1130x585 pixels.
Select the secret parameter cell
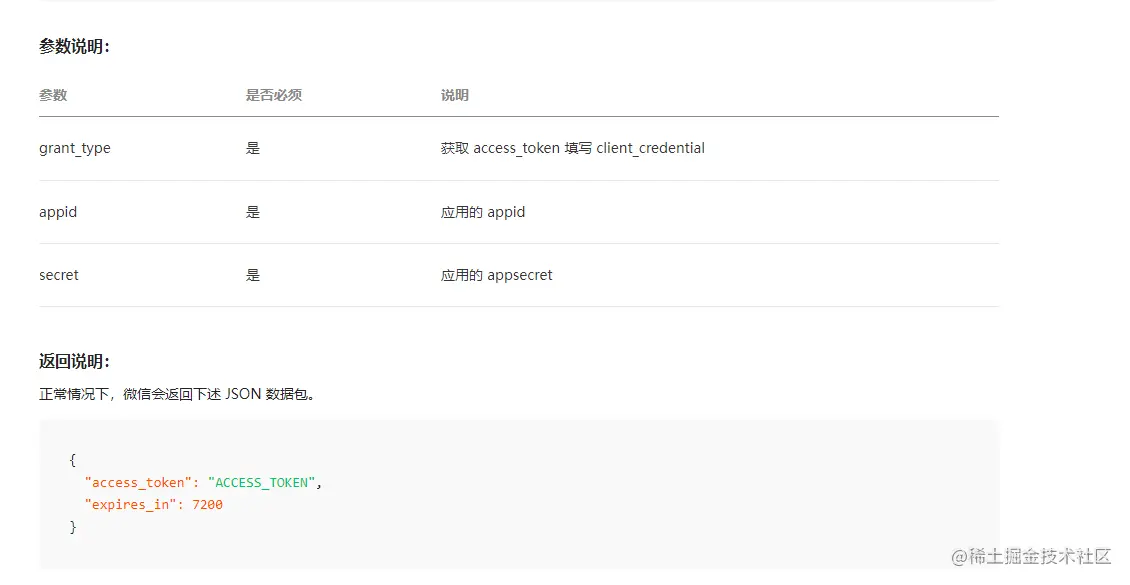[59, 275]
